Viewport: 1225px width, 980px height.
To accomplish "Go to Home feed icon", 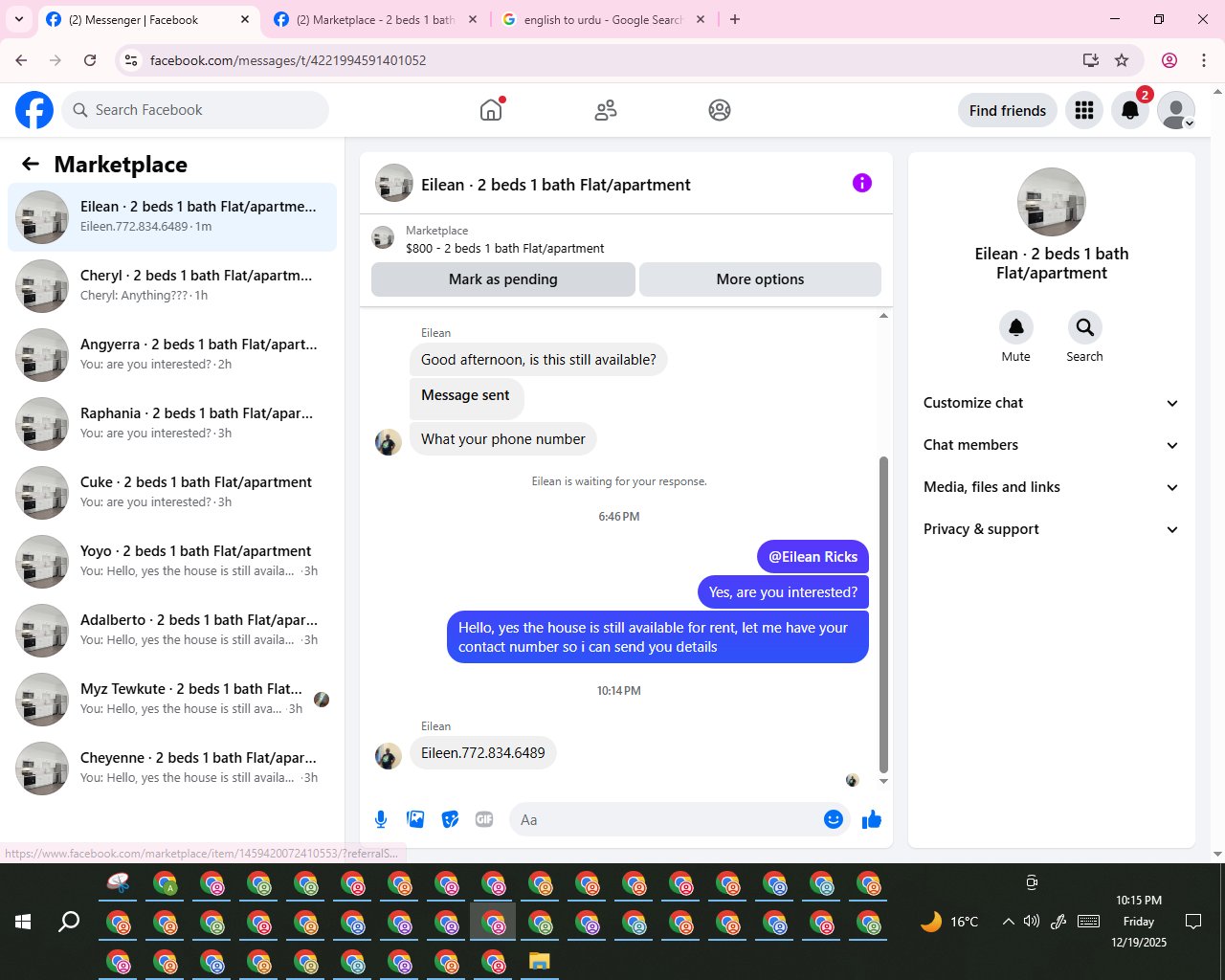I will pos(491,110).
